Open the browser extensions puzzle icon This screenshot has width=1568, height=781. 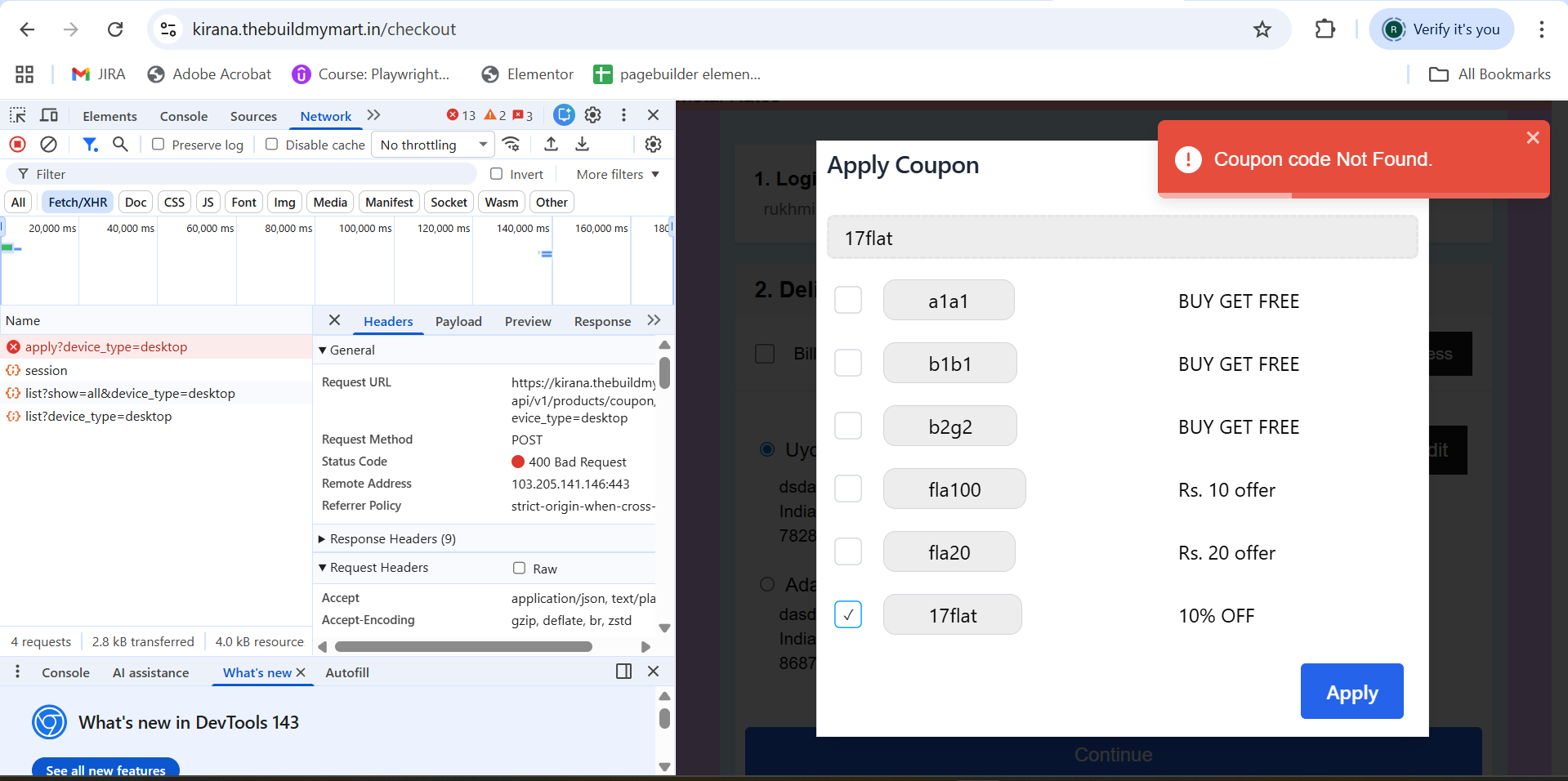point(1325,29)
